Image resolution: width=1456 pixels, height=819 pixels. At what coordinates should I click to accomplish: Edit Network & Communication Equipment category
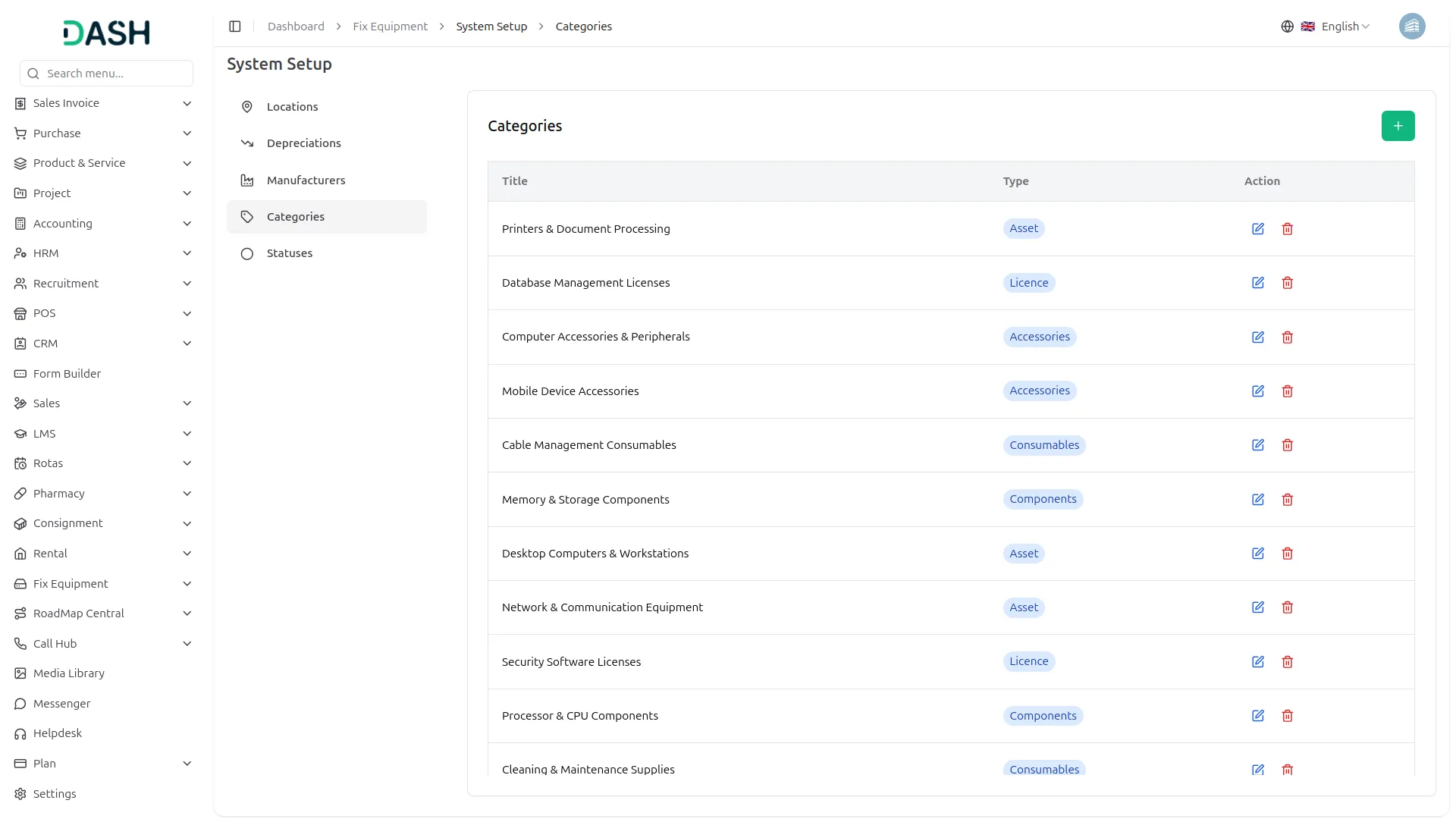pos(1257,607)
